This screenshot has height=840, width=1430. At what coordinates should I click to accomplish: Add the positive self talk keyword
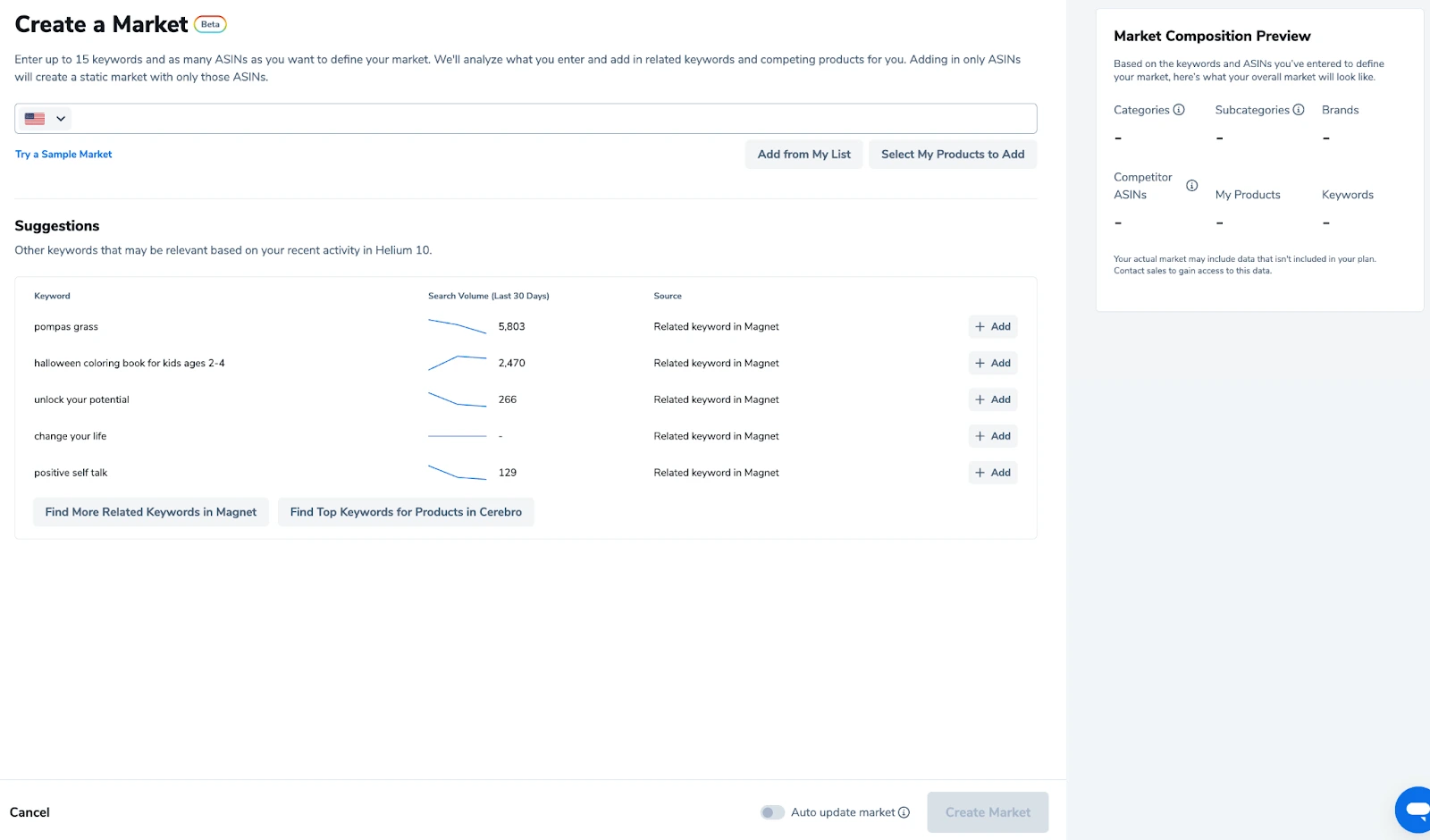992,473
